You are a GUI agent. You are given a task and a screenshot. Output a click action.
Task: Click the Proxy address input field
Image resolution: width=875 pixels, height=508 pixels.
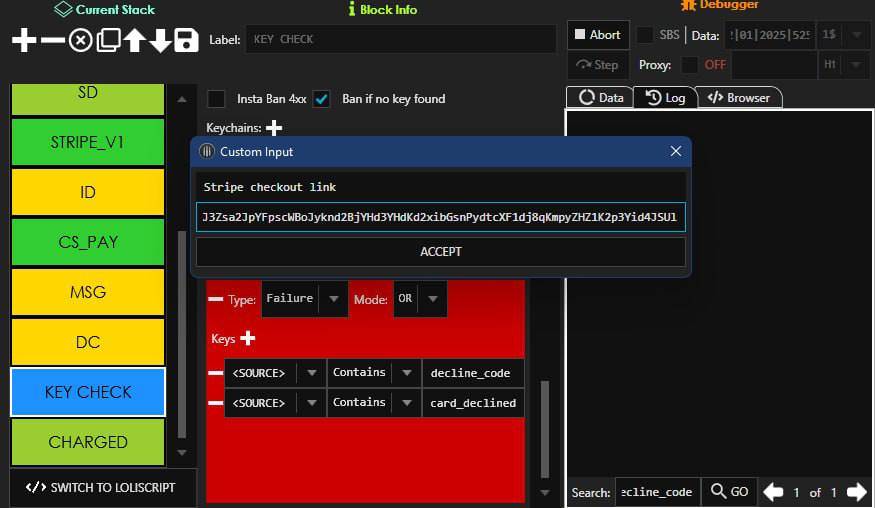point(775,65)
